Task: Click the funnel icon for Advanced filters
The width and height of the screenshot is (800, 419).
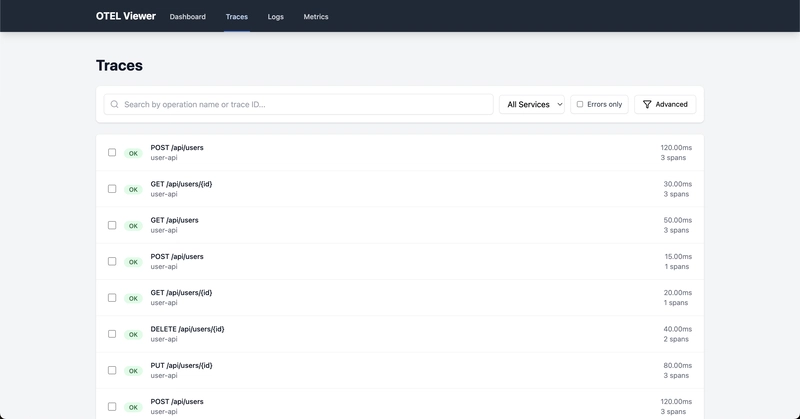Action: (x=647, y=104)
